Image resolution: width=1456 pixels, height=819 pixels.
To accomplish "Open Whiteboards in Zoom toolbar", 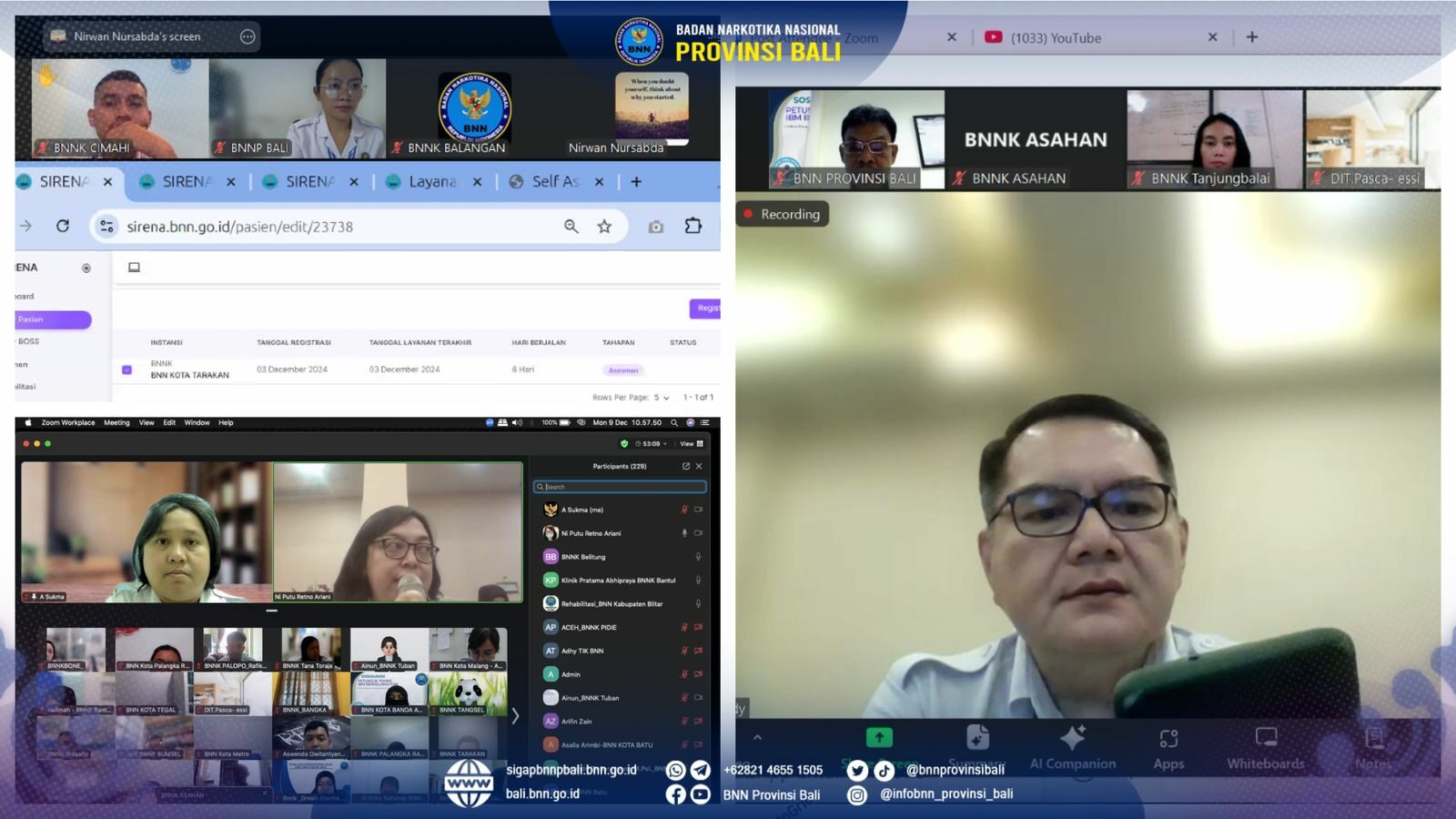I will (1266, 746).
